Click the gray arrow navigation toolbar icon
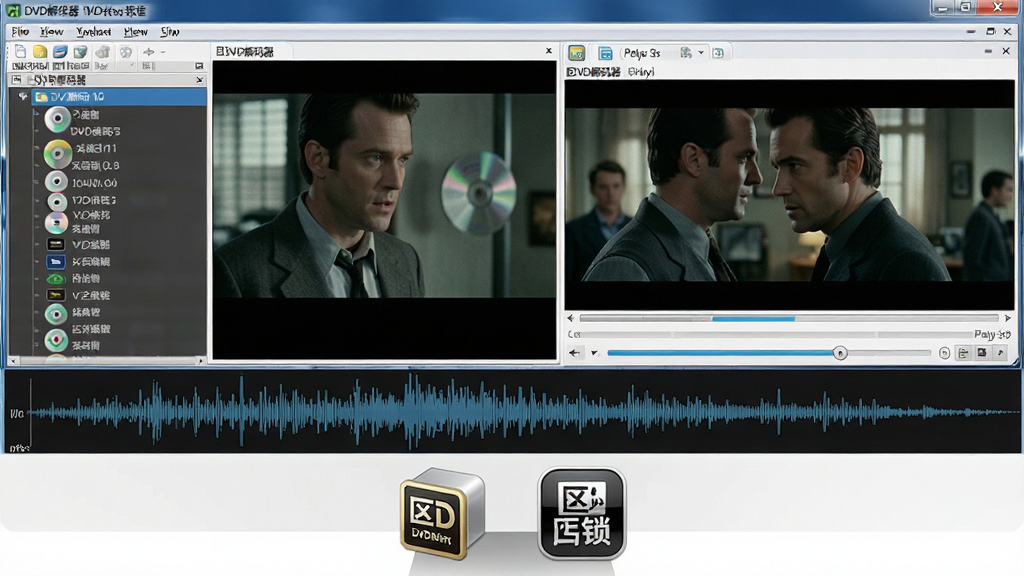This screenshot has width=1024, height=576. pos(149,52)
